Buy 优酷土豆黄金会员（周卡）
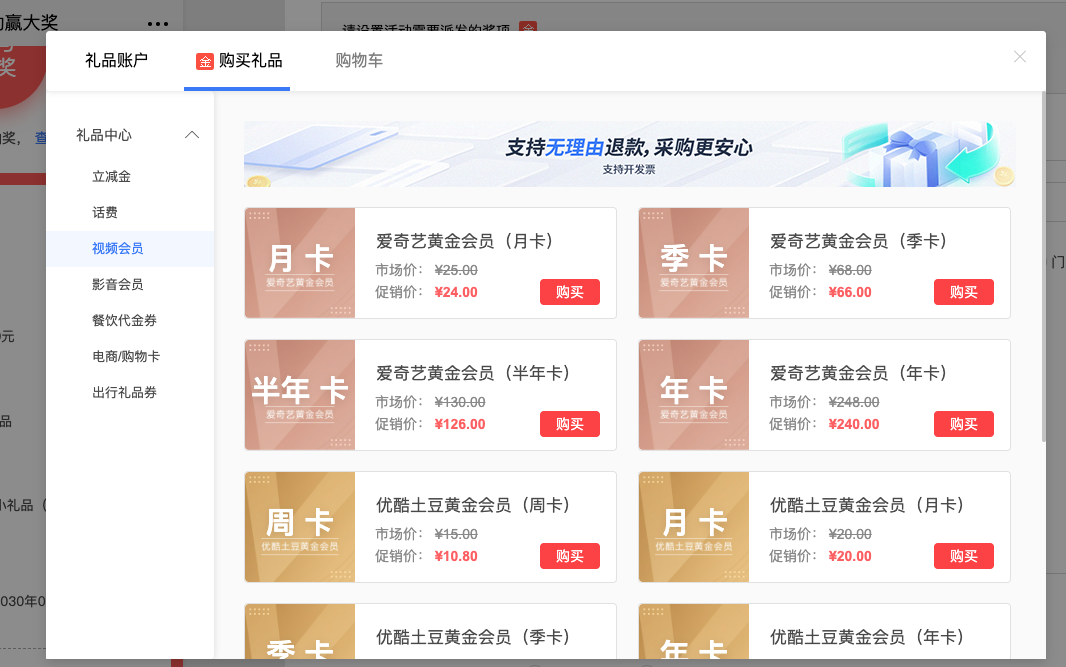1066x667 pixels. (x=570, y=555)
